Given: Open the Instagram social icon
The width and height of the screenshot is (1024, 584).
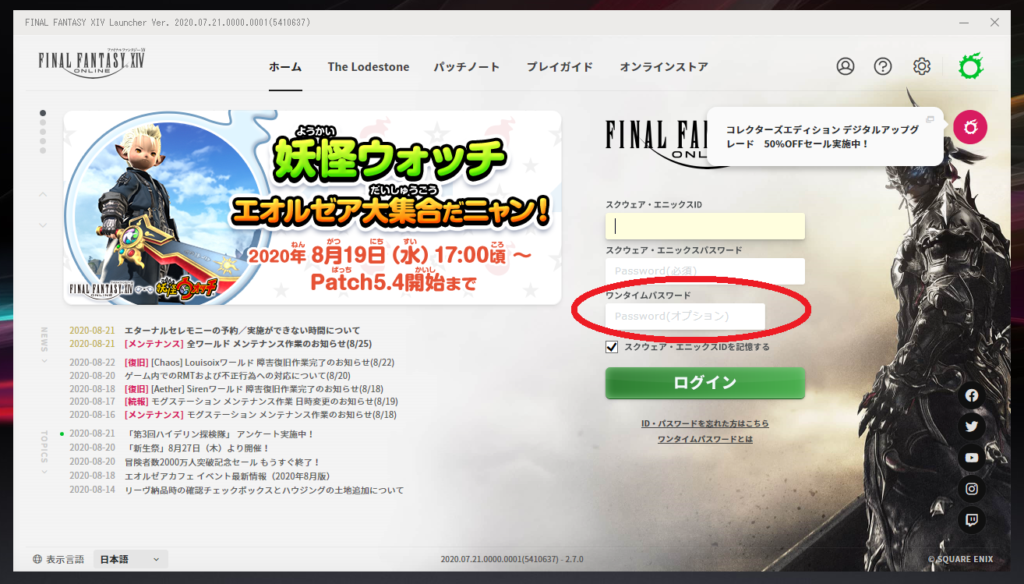Looking at the screenshot, I should (x=972, y=489).
